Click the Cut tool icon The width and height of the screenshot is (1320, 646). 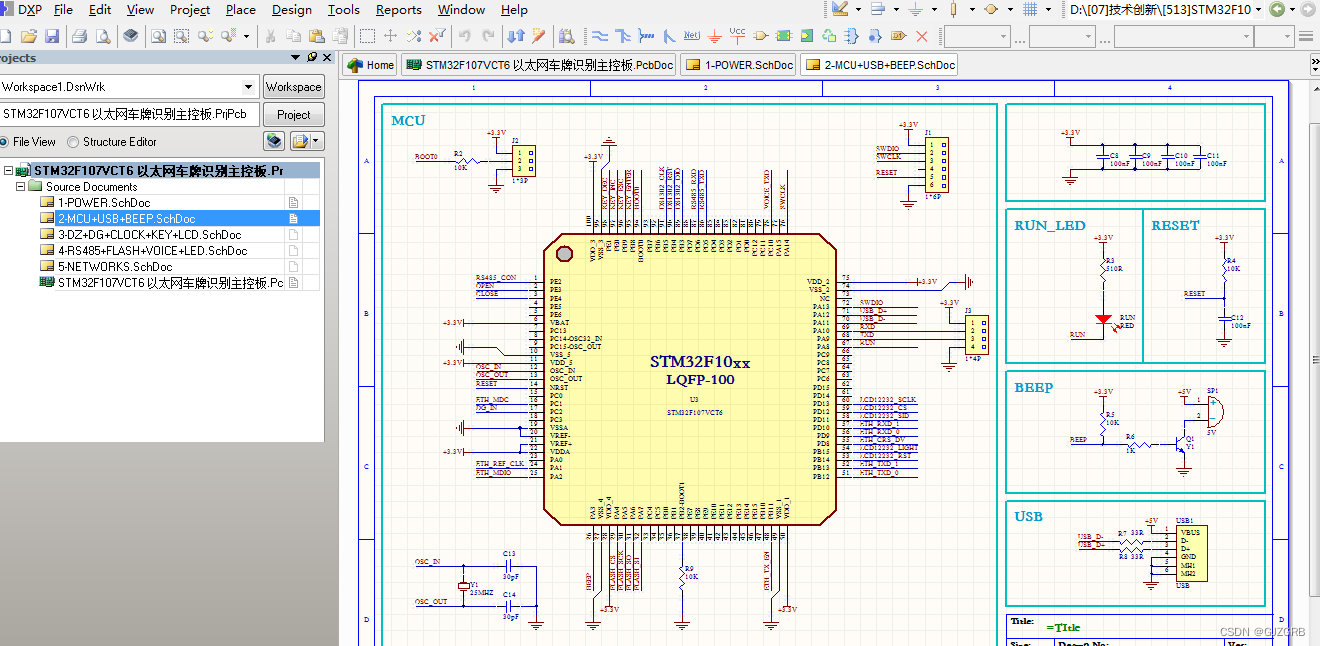[x=269, y=36]
